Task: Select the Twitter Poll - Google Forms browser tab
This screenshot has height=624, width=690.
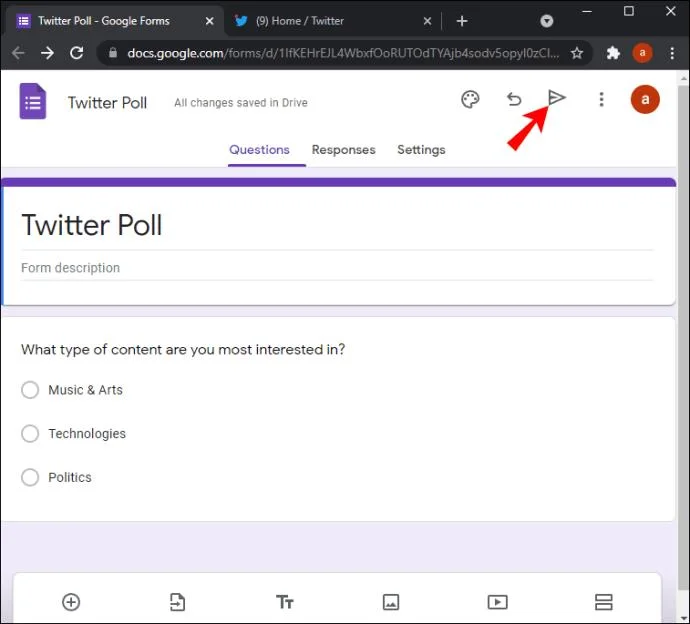Action: click(114, 21)
